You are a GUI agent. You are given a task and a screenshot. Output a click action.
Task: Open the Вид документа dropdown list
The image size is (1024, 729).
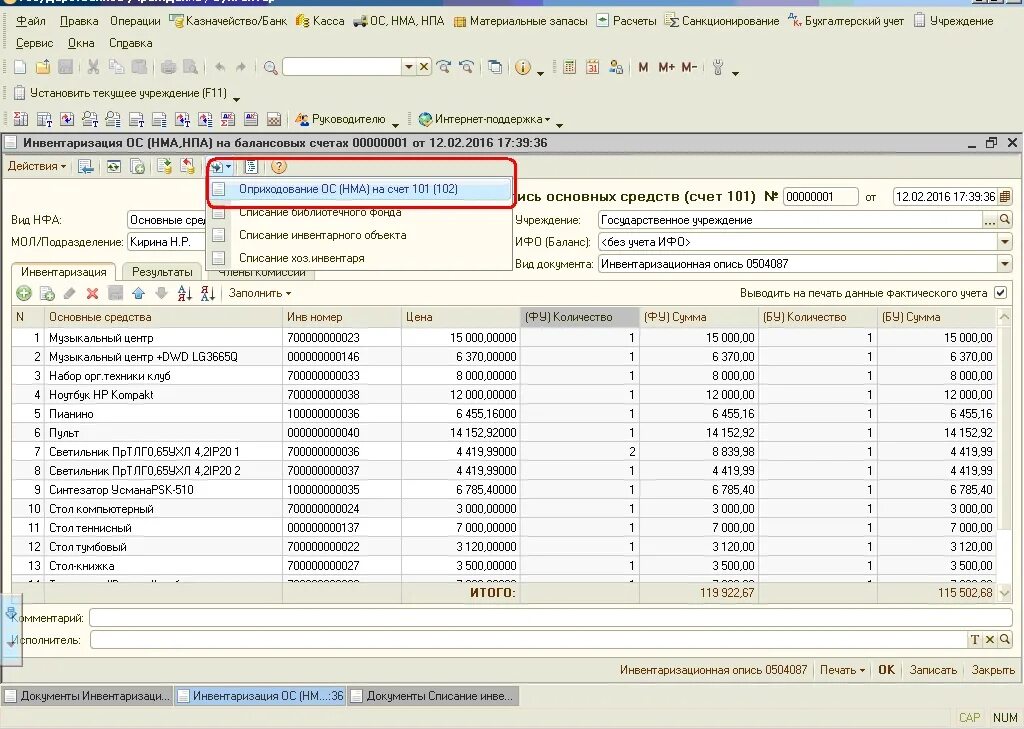[1004, 264]
